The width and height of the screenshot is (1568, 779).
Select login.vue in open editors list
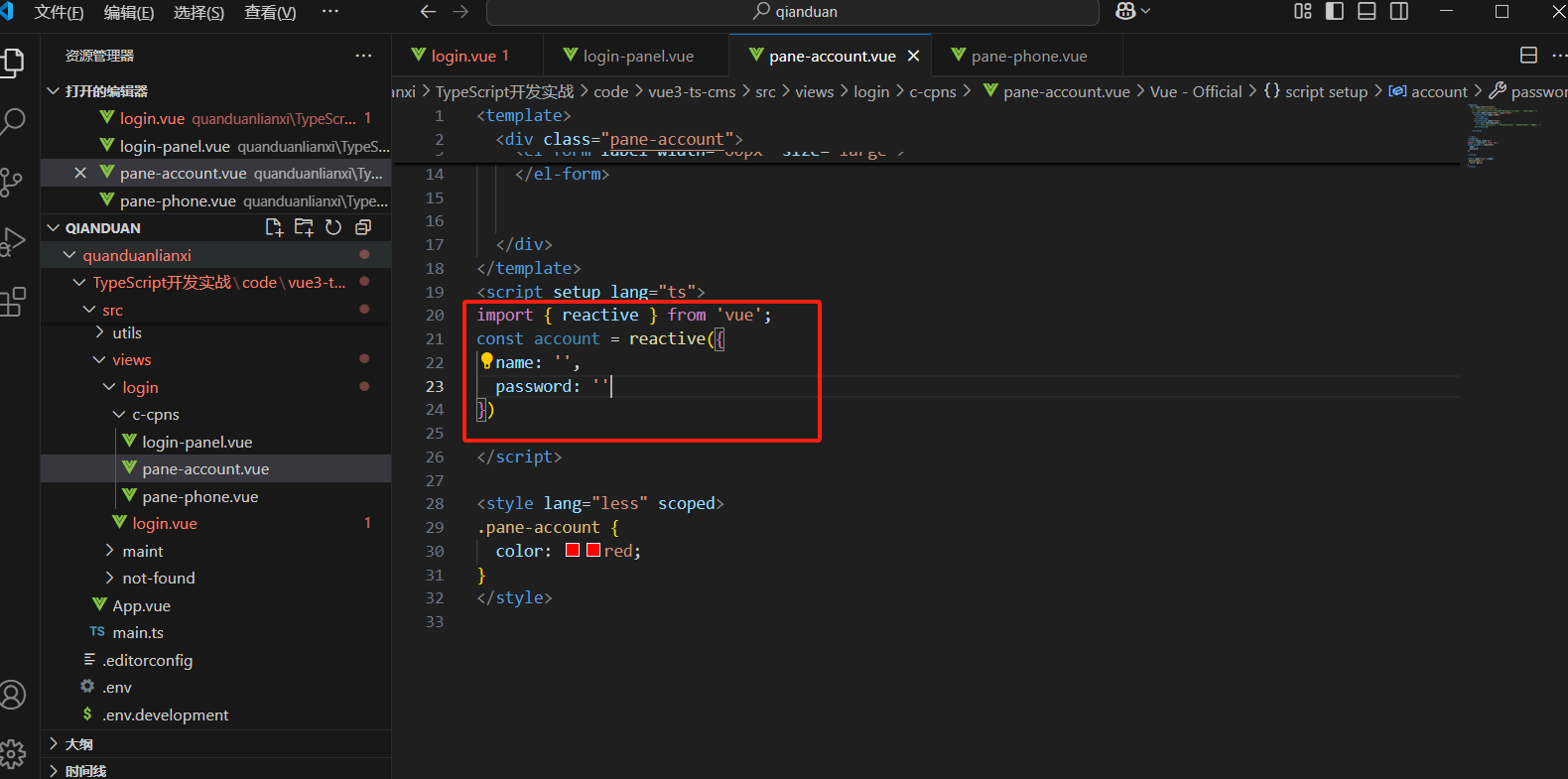[x=215, y=118]
